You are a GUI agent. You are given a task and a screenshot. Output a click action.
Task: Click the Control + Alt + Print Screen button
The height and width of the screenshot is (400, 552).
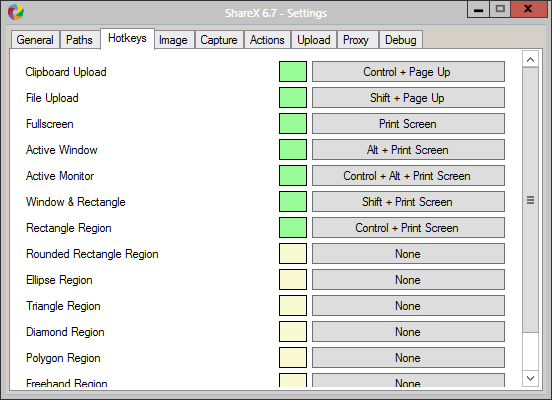408,176
